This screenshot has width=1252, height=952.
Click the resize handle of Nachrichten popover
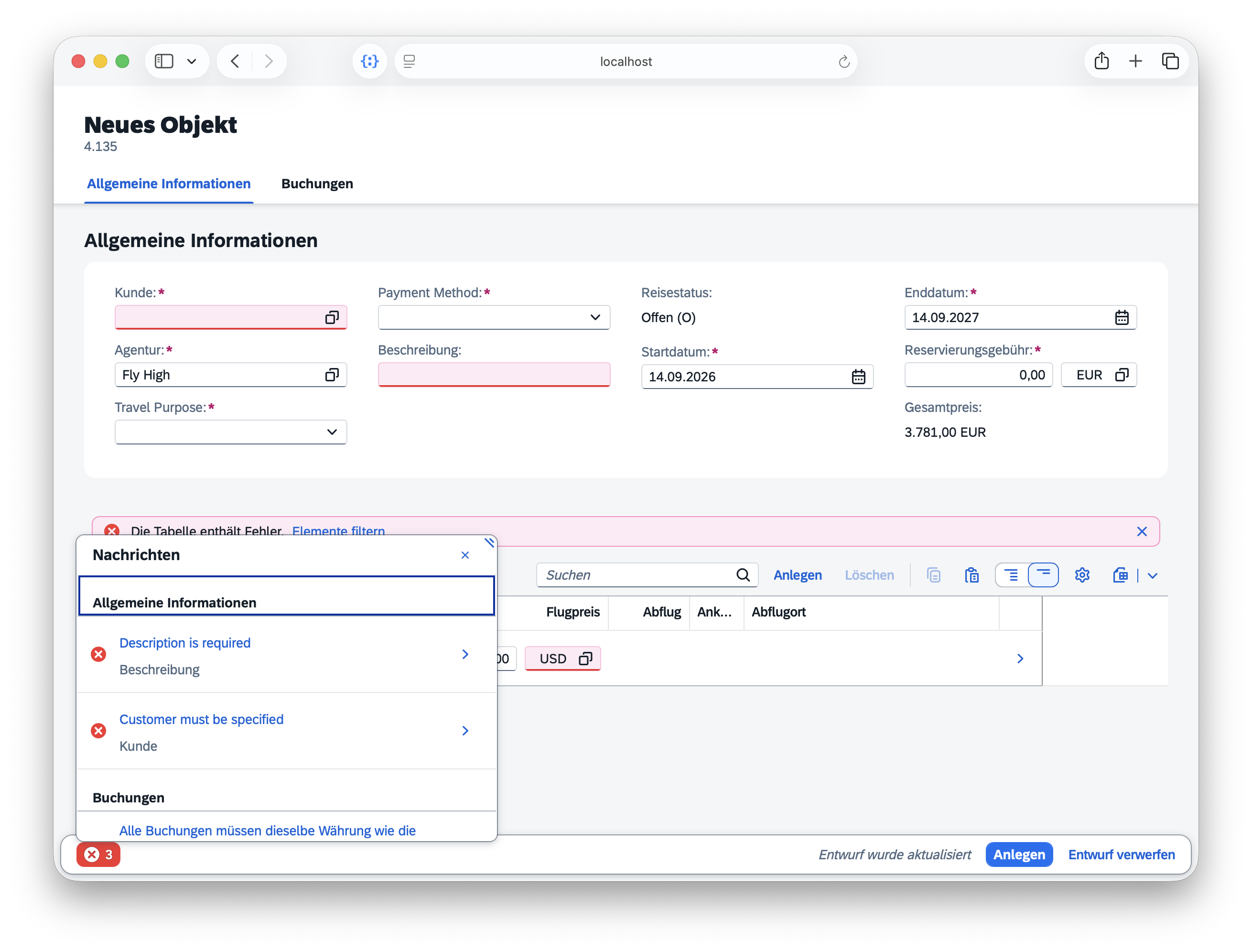pyautogui.click(x=489, y=542)
